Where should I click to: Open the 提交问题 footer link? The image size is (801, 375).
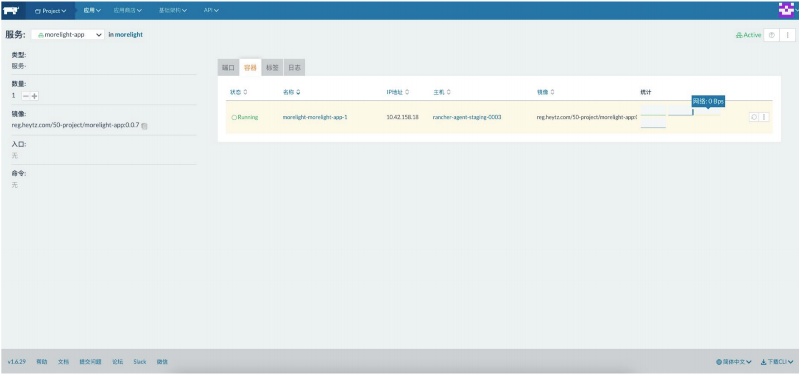pyautogui.click(x=90, y=362)
